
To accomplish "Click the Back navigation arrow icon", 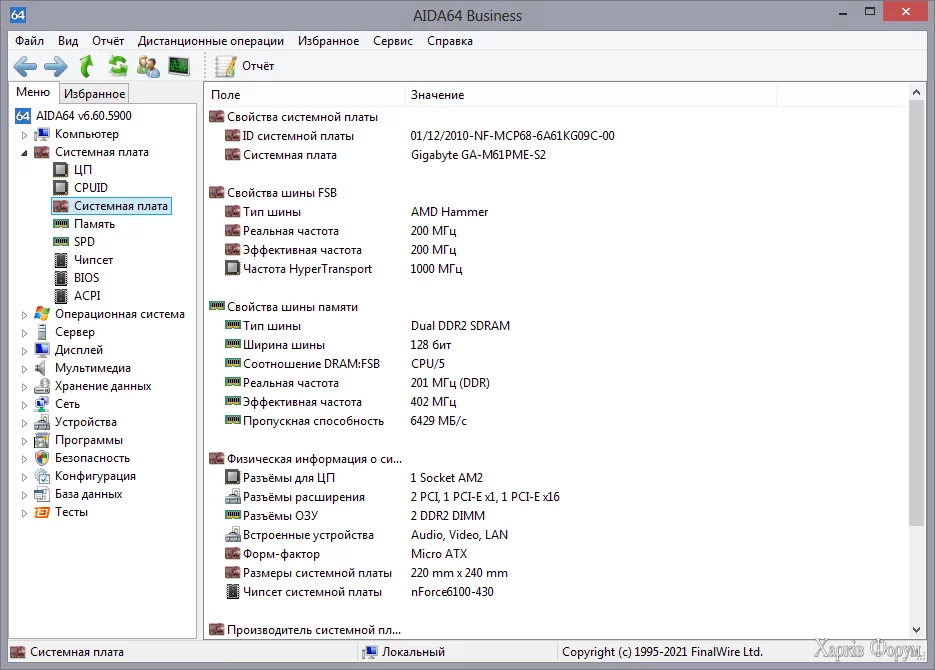I will click(25, 66).
